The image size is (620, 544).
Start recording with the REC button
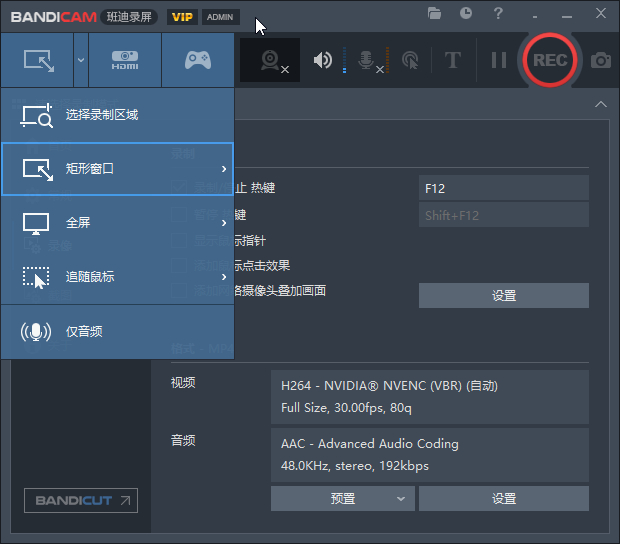pyautogui.click(x=550, y=60)
